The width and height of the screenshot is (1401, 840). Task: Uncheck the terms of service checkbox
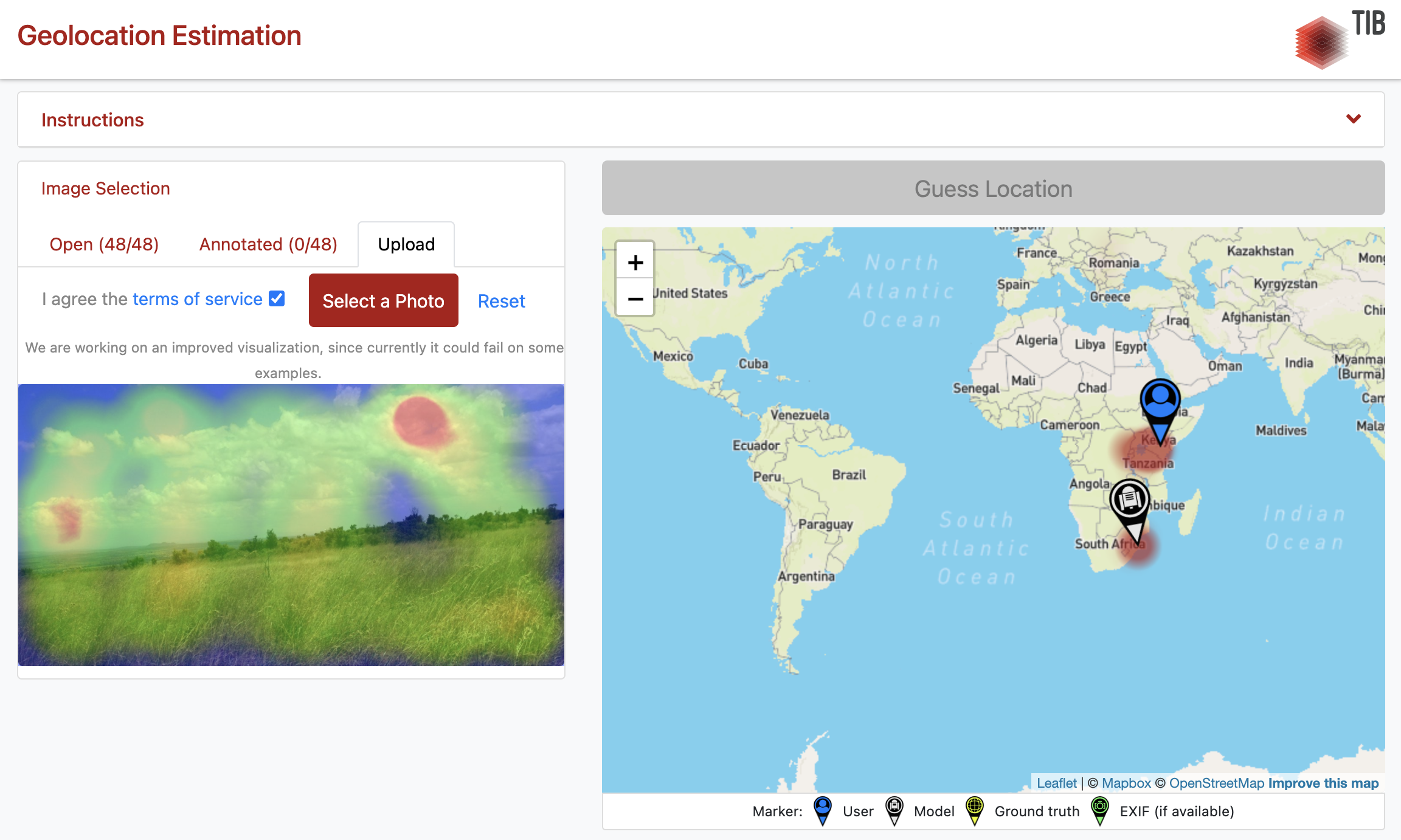coord(277,298)
